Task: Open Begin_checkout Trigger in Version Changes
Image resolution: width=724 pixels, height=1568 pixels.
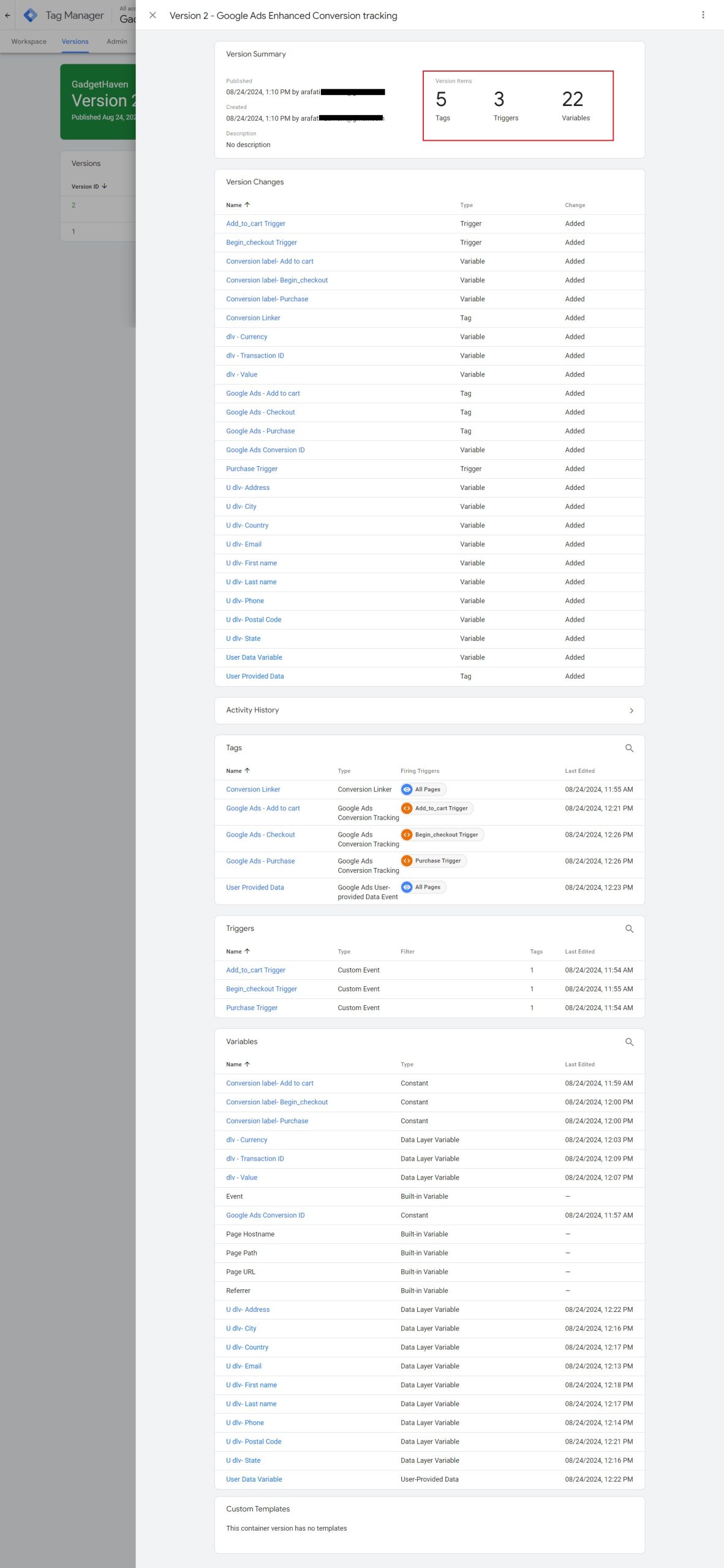Action: click(262, 243)
